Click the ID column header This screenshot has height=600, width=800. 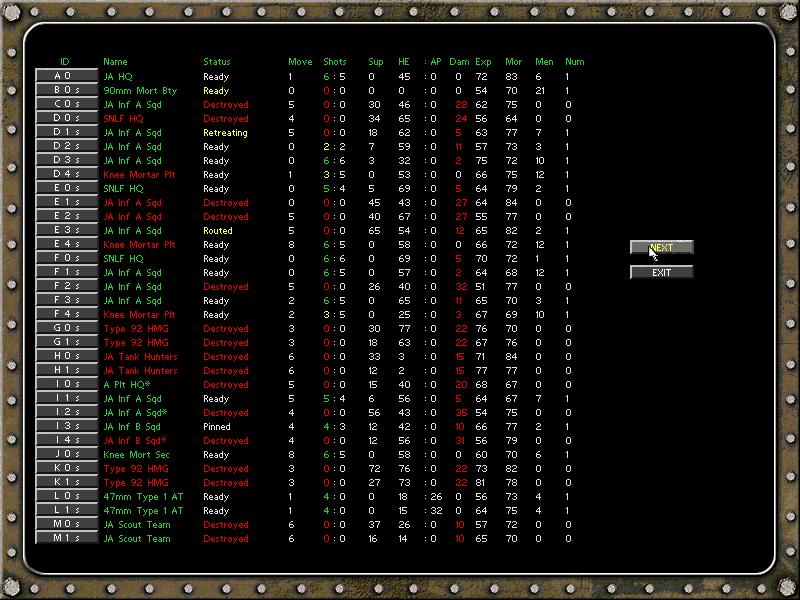coord(65,62)
